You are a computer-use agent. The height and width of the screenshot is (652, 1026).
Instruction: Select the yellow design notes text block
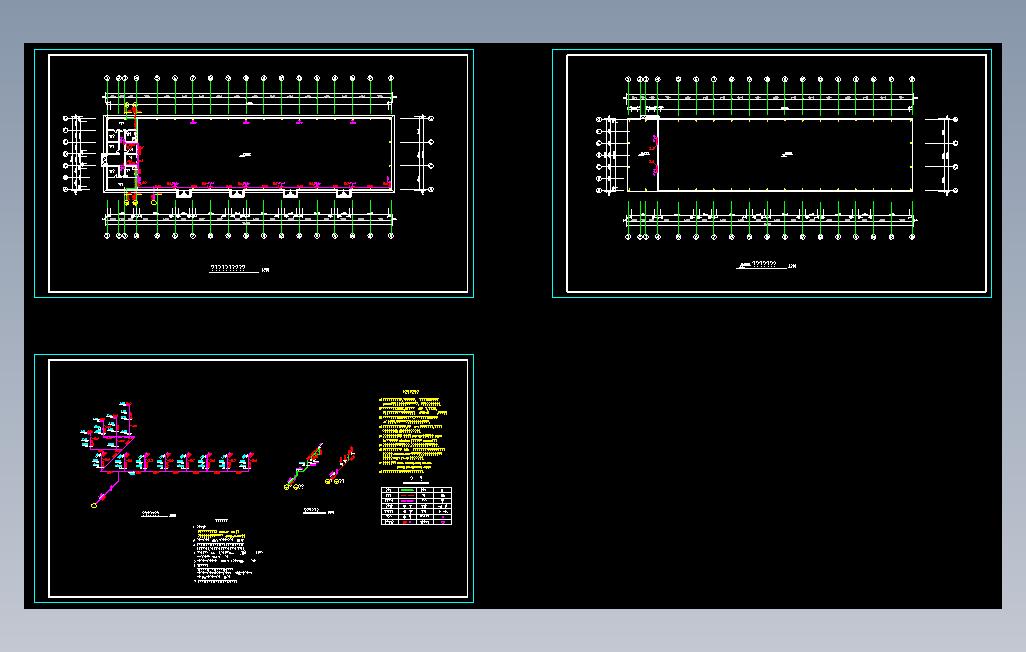[x=413, y=432]
